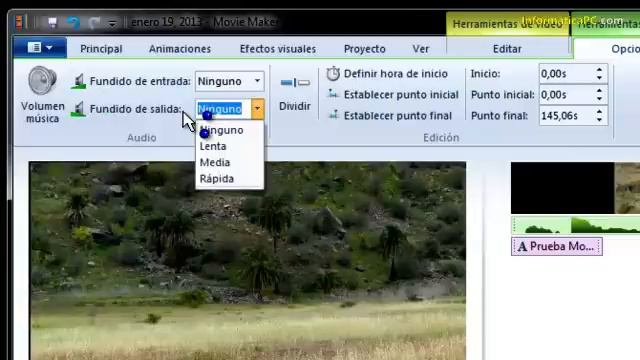Click the Herramientas de vídeo contextual tab header
Image resolution: width=640 pixels, height=360 pixels.
coord(507,24)
